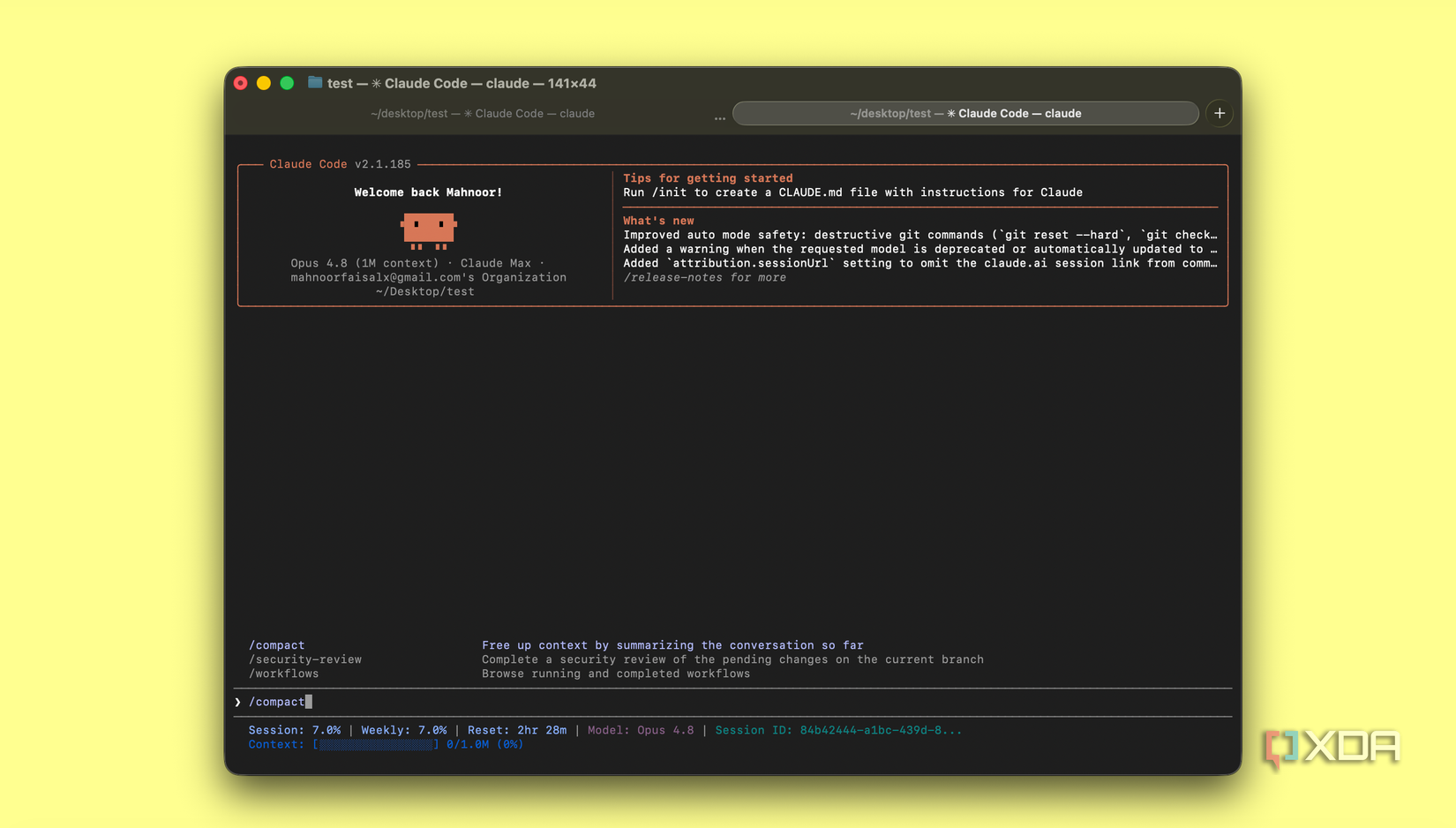Click the /compact prompt input line
This screenshot has width=1456, height=828.
tap(732, 702)
